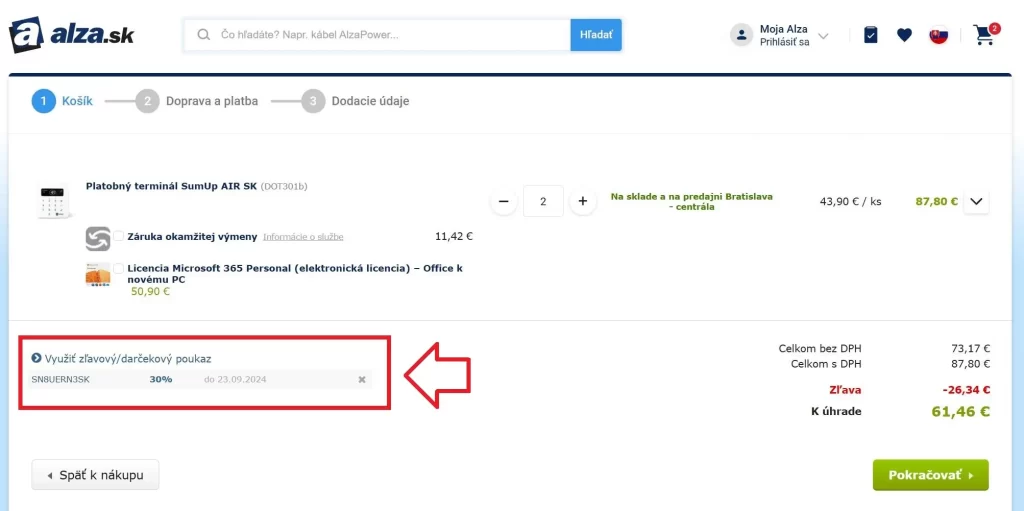Open the alza.sk logo homepage

pyautogui.click(x=71, y=35)
